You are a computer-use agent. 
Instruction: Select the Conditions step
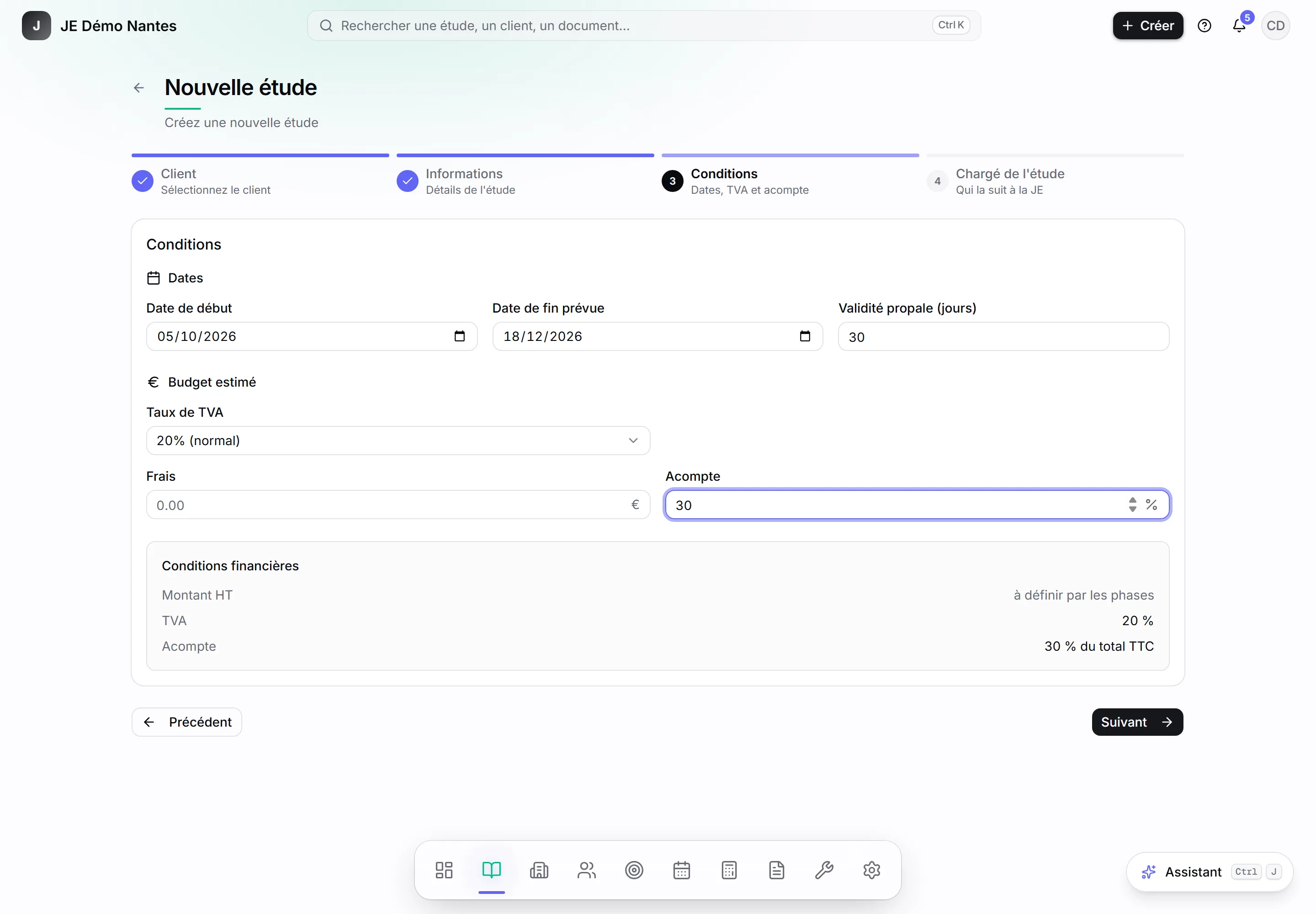tap(735, 181)
